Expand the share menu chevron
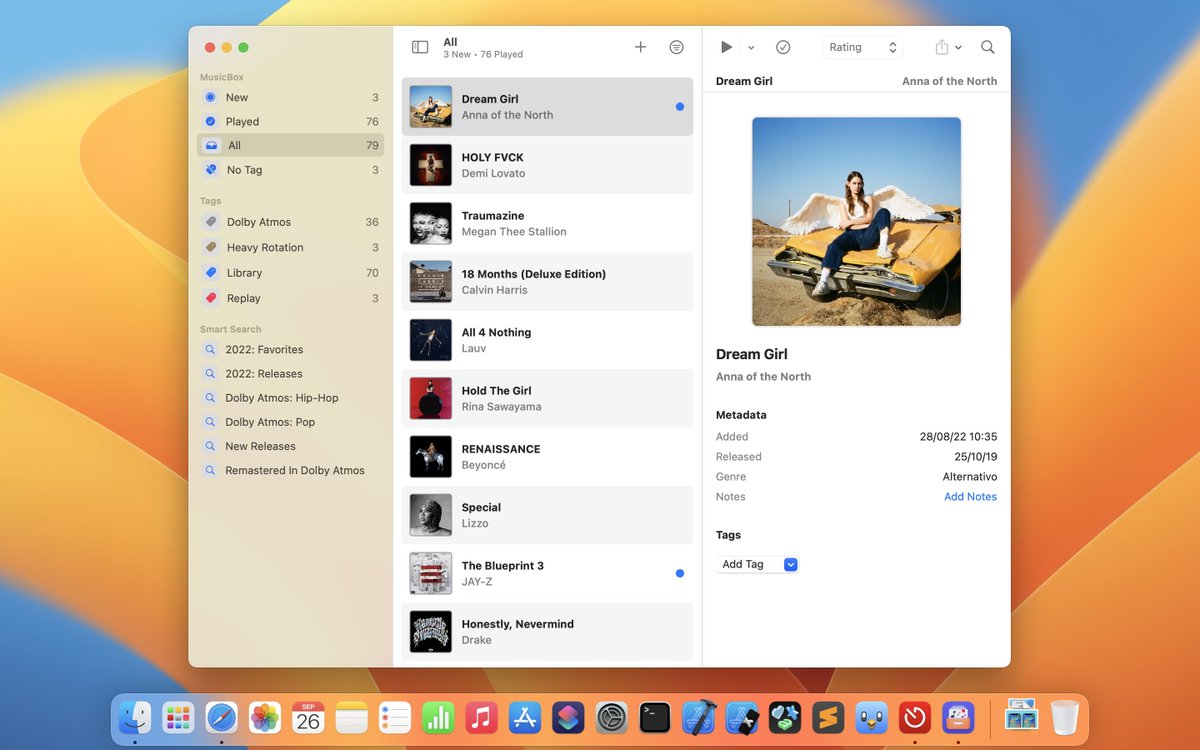Image resolution: width=1200 pixels, height=750 pixels. pos(958,48)
